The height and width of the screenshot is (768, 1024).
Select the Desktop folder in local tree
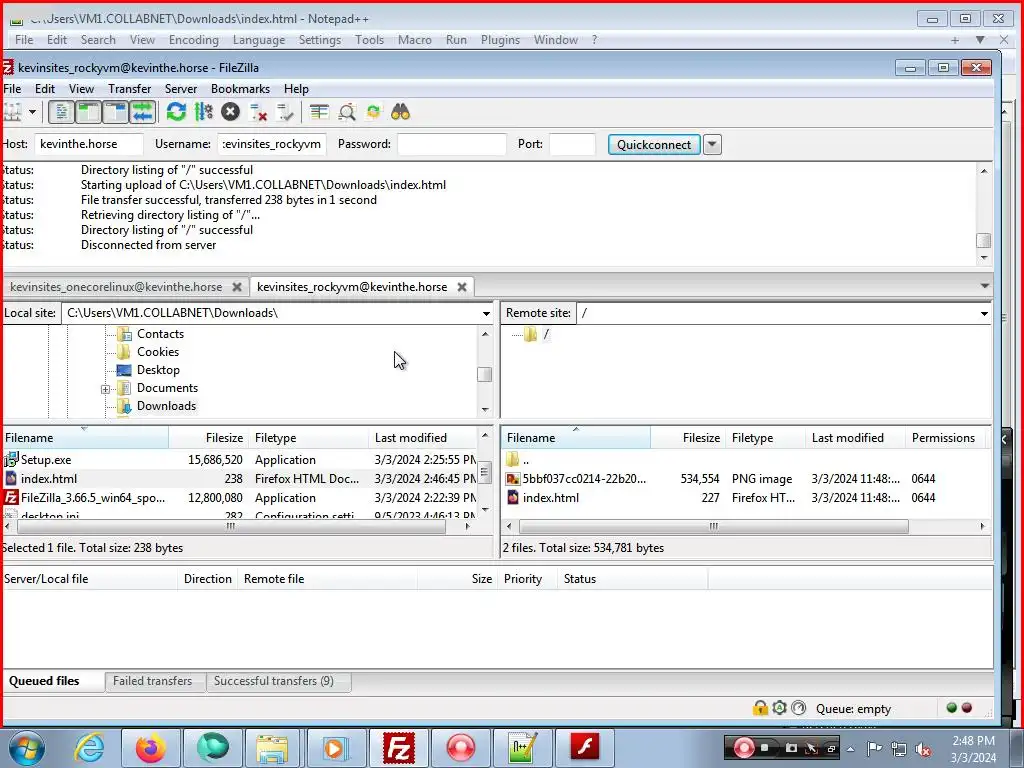click(158, 370)
